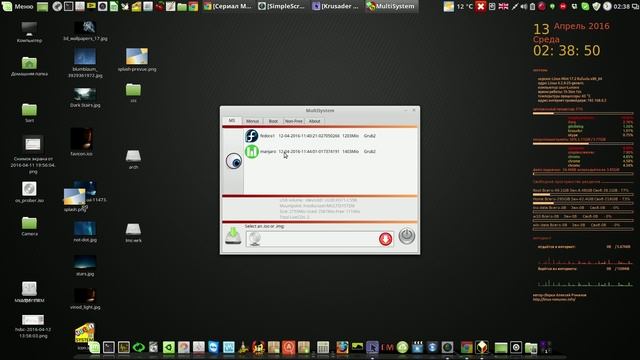Click Grub2 text in the fedora row

[369, 136]
